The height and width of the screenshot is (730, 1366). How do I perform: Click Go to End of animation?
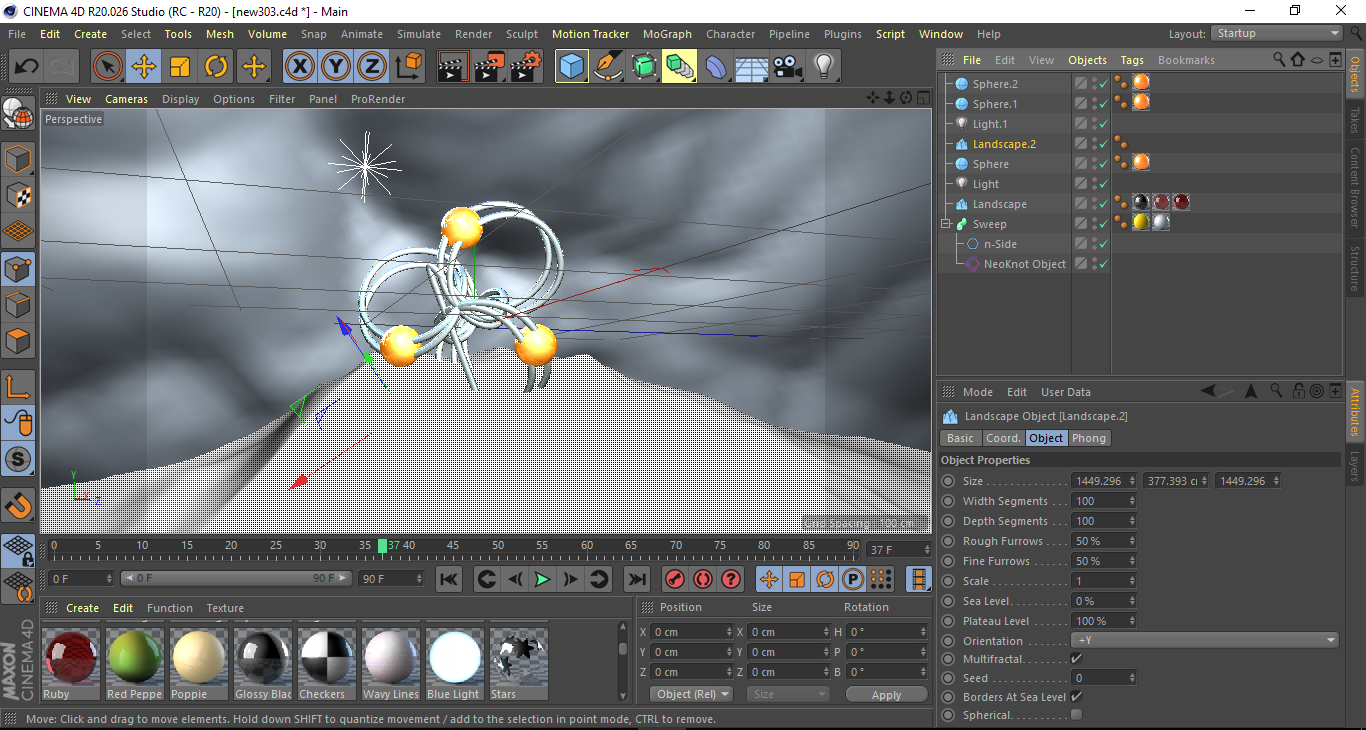tap(636, 579)
